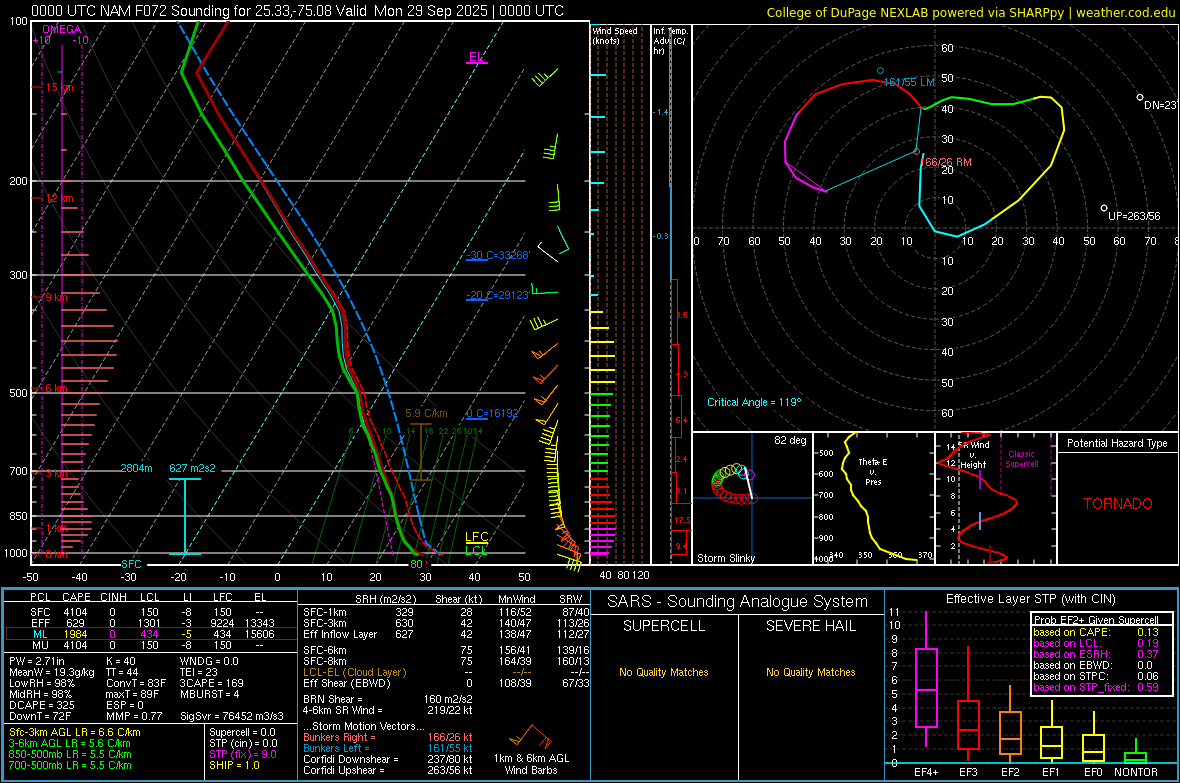Click the 'STP (fix) = 9.0' value
The image size is (1180, 783).
tap(243, 754)
